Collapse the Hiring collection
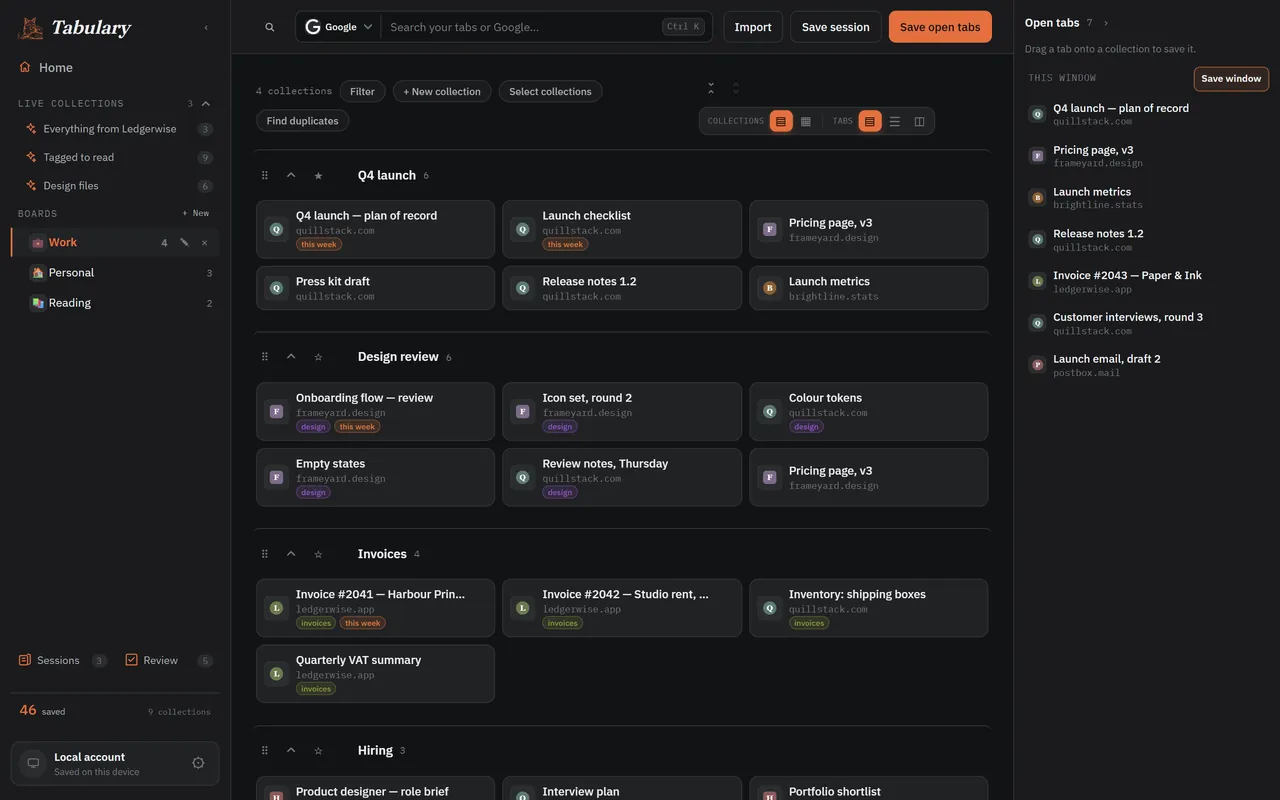The image size is (1280, 800). (x=291, y=750)
